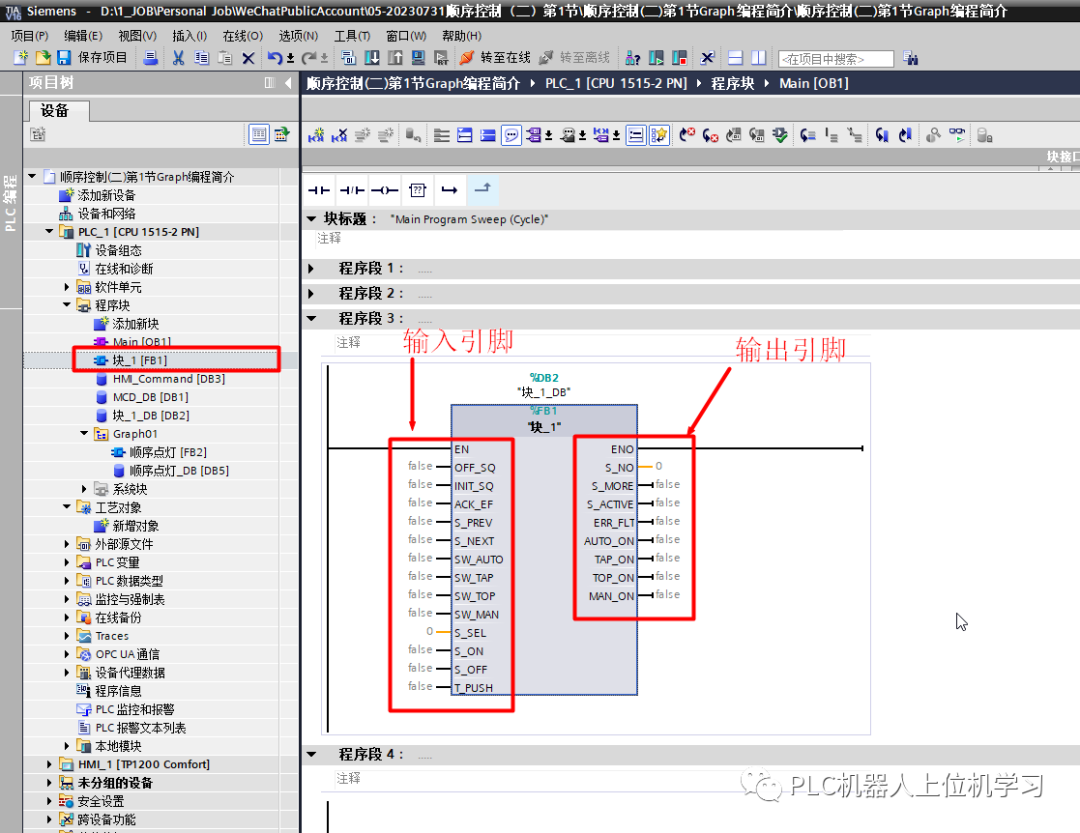Click 转至在线 button
Viewport: 1080px width, 833px height.
point(495,58)
